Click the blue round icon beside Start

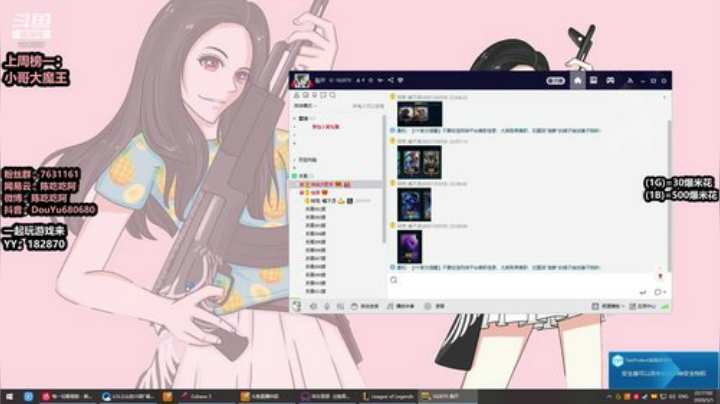pyautogui.click(x=28, y=396)
